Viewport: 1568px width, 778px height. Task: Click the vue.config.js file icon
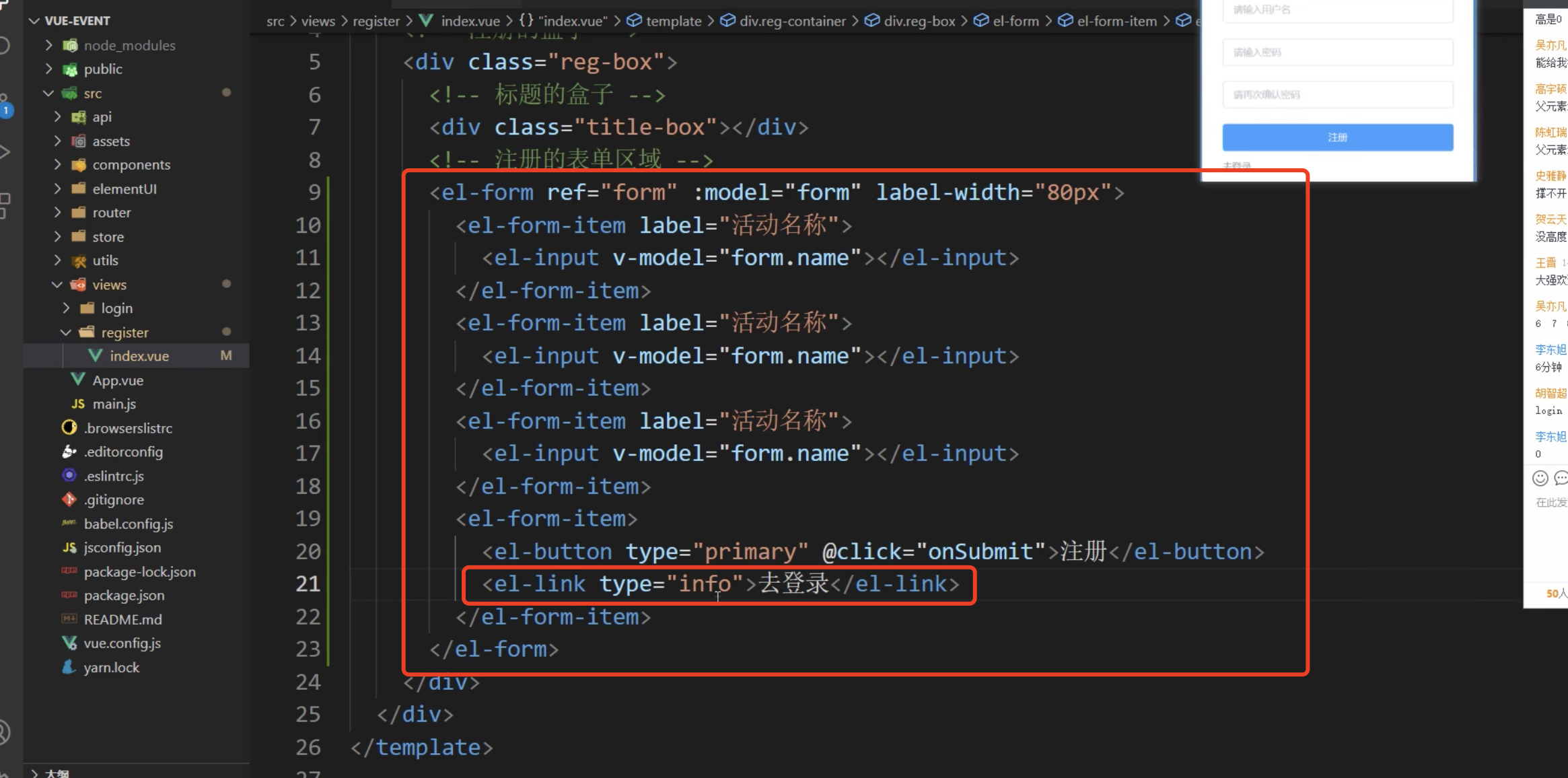[x=69, y=643]
